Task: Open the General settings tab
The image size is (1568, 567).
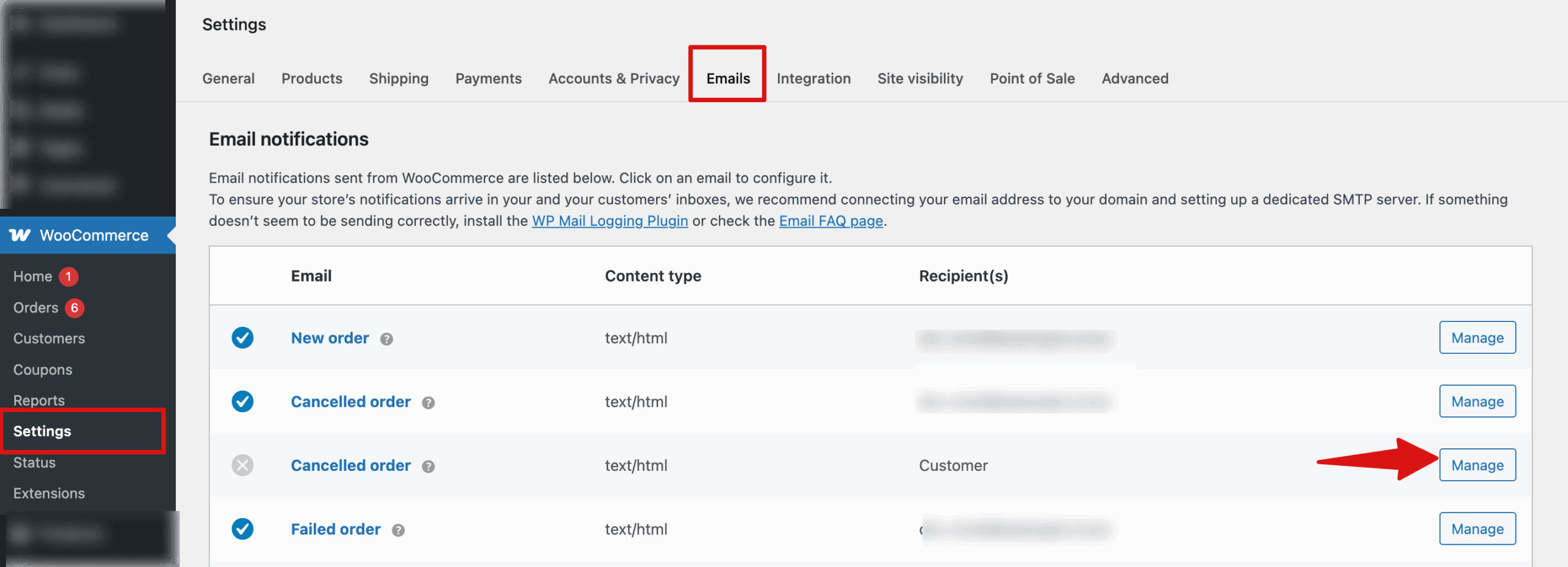Action: [228, 78]
